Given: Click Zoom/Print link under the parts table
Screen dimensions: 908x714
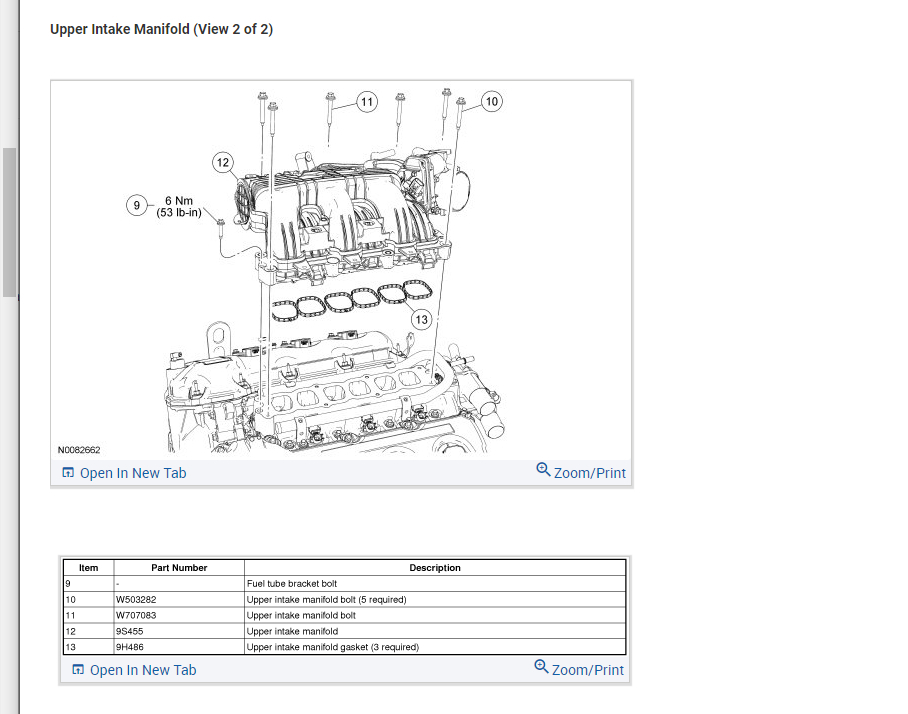Looking at the screenshot, I should (x=579, y=669).
